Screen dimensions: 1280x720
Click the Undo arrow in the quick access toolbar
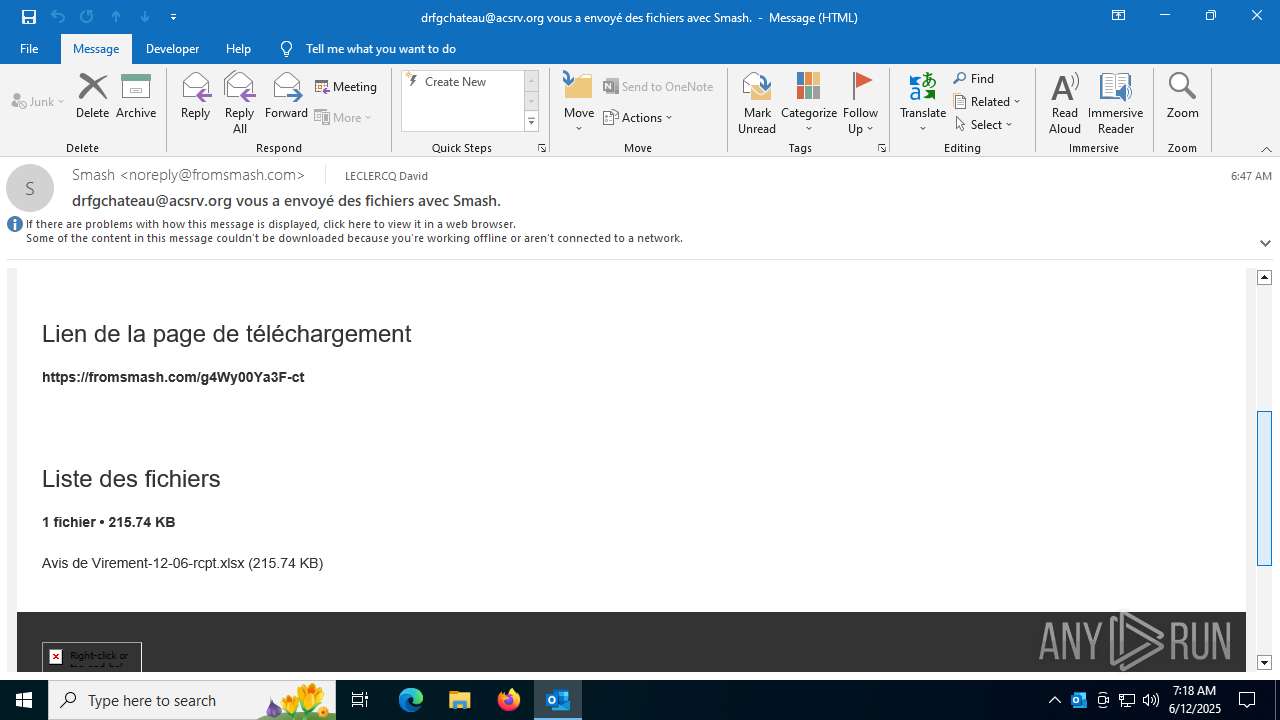pyautogui.click(x=57, y=17)
